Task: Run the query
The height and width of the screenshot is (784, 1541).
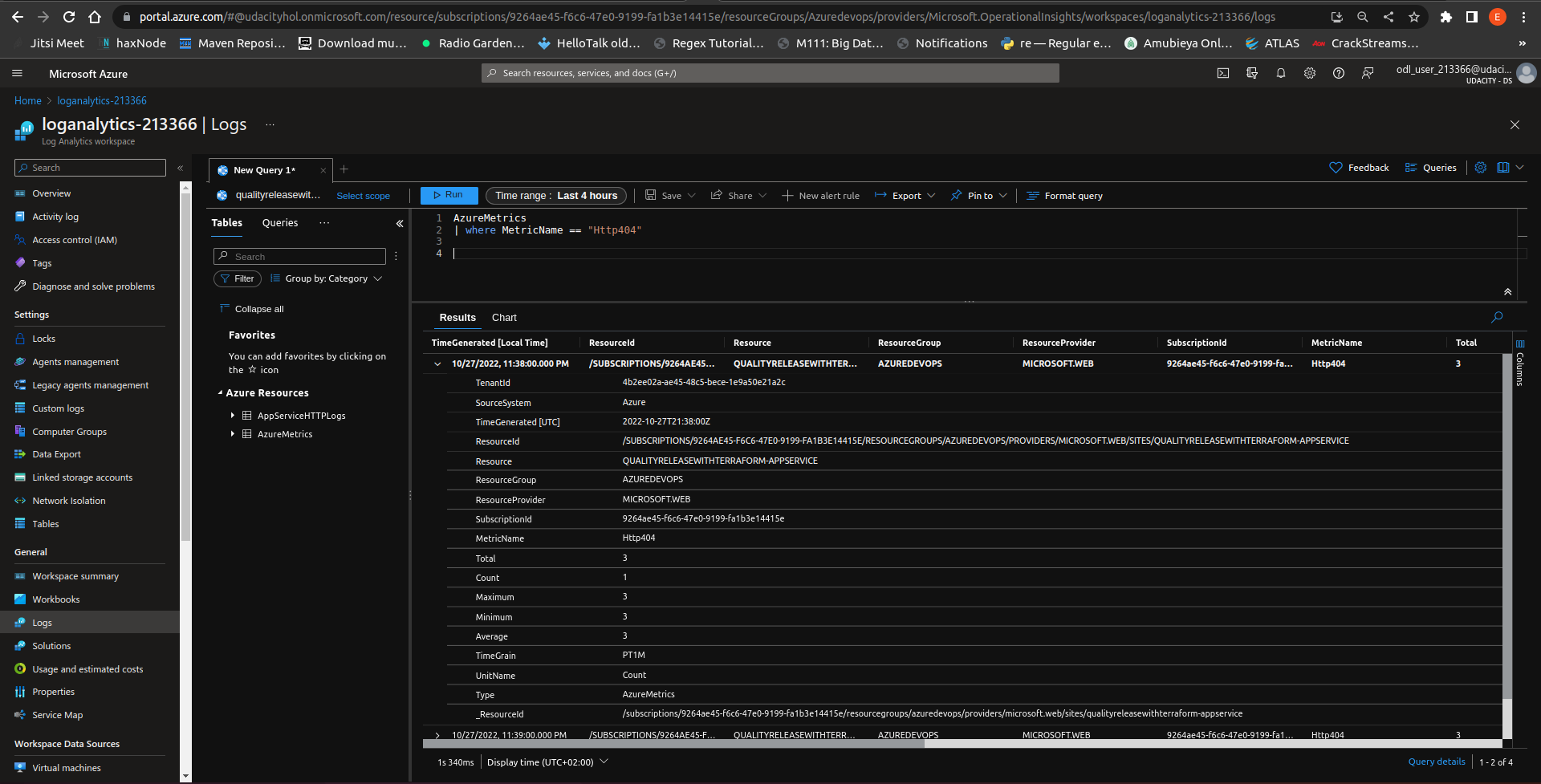Action: (449, 195)
